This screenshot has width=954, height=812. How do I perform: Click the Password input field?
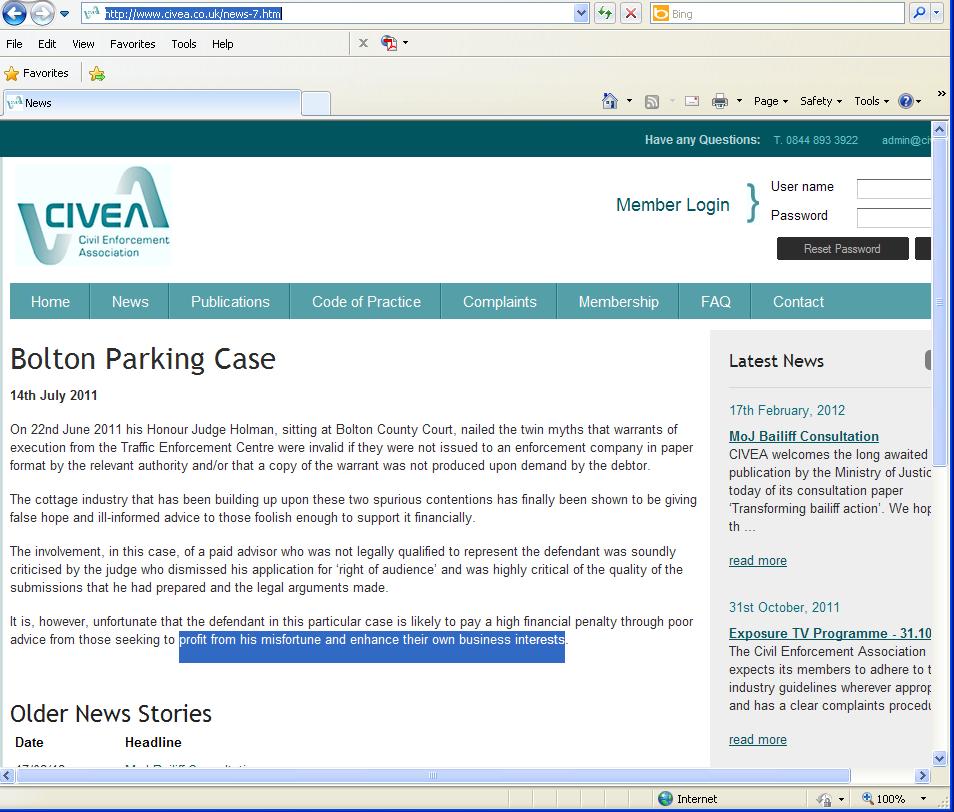[894, 217]
